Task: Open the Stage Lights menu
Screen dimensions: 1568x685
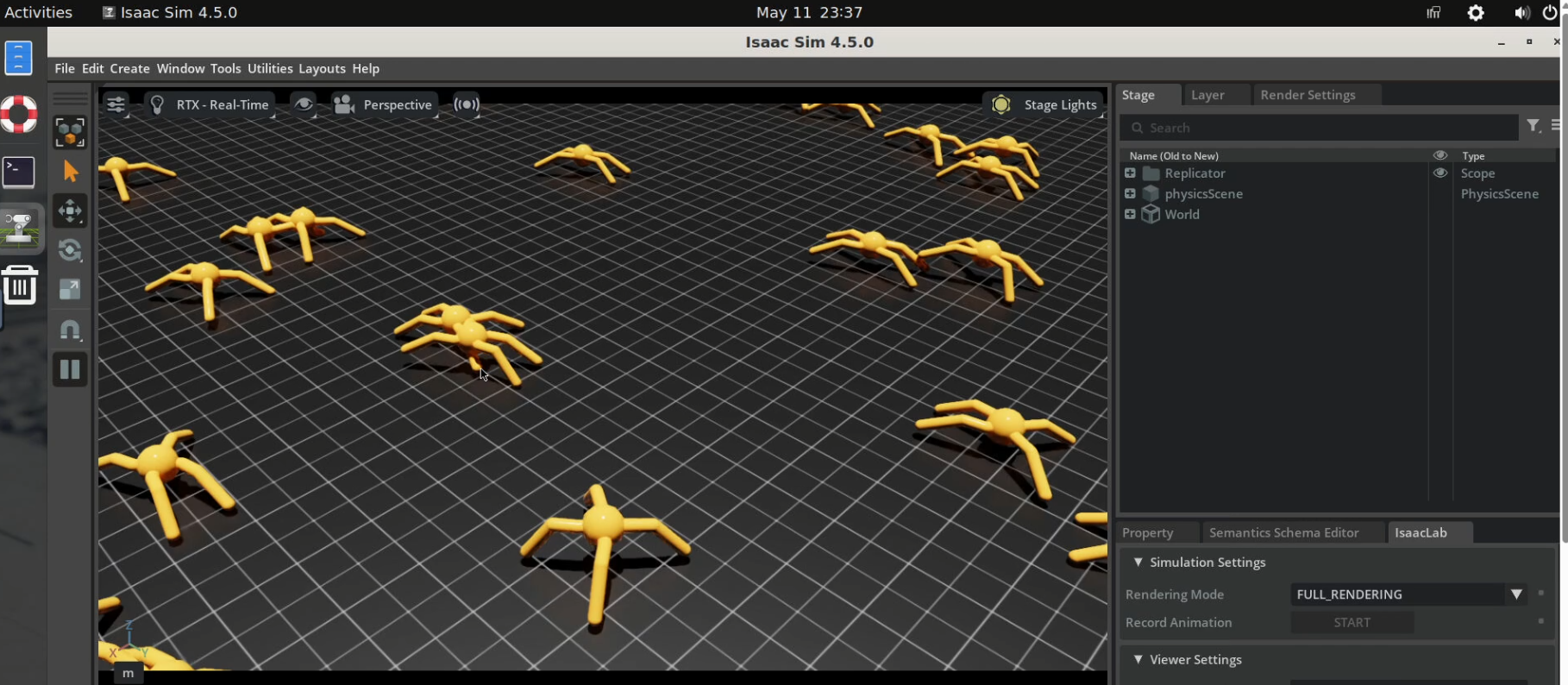Action: coord(1044,104)
